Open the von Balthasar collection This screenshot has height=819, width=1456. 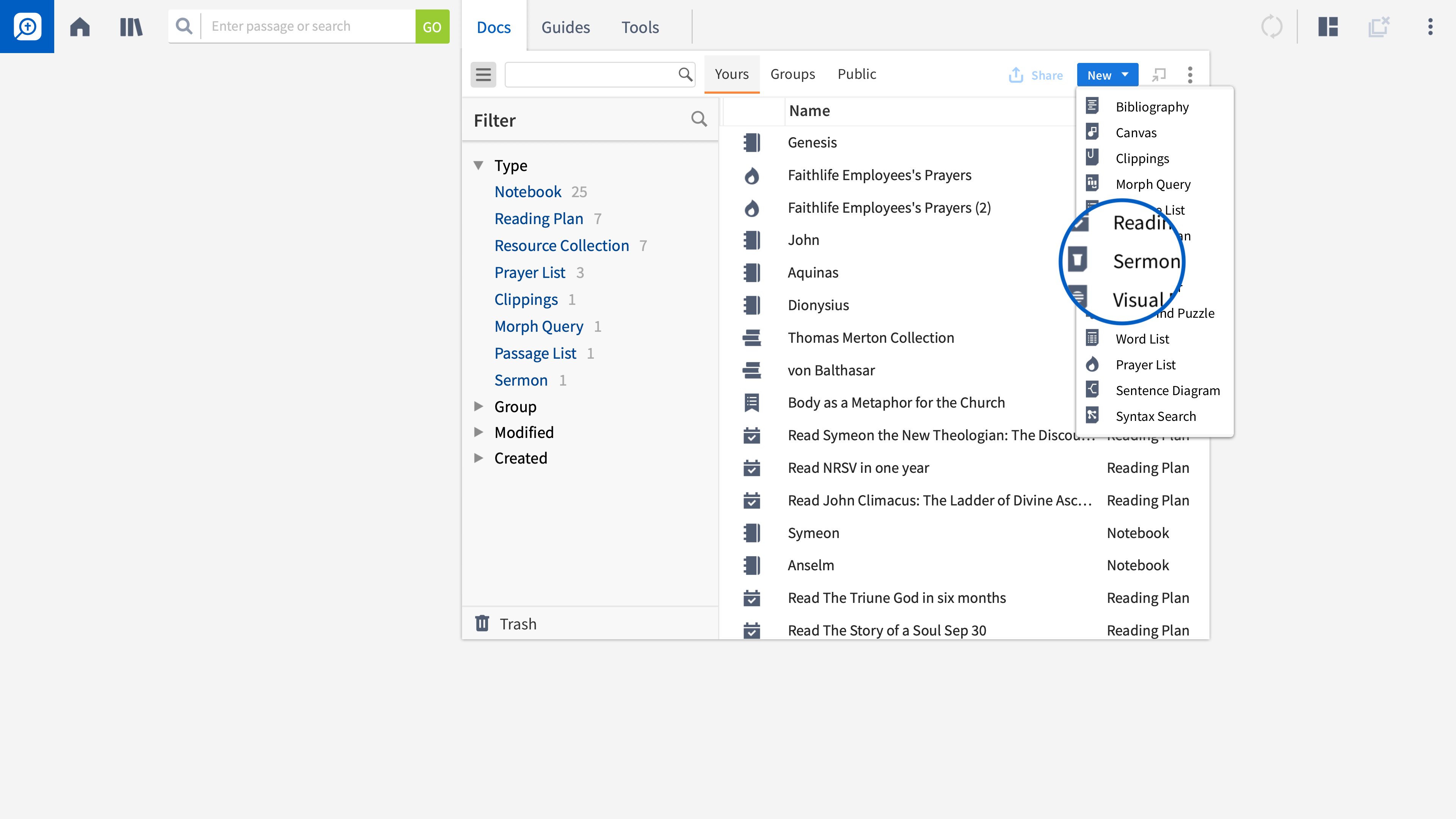(831, 370)
